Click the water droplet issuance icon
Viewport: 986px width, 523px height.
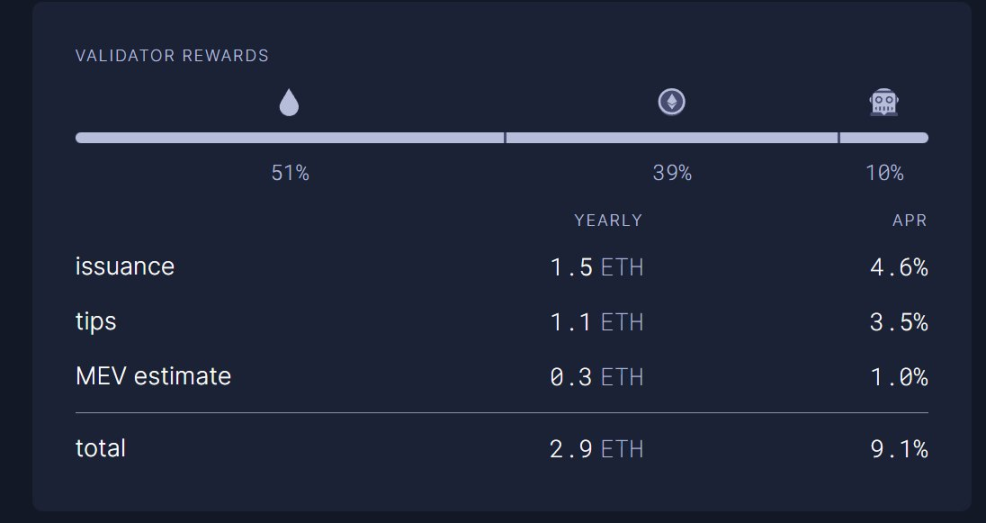point(289,103)
